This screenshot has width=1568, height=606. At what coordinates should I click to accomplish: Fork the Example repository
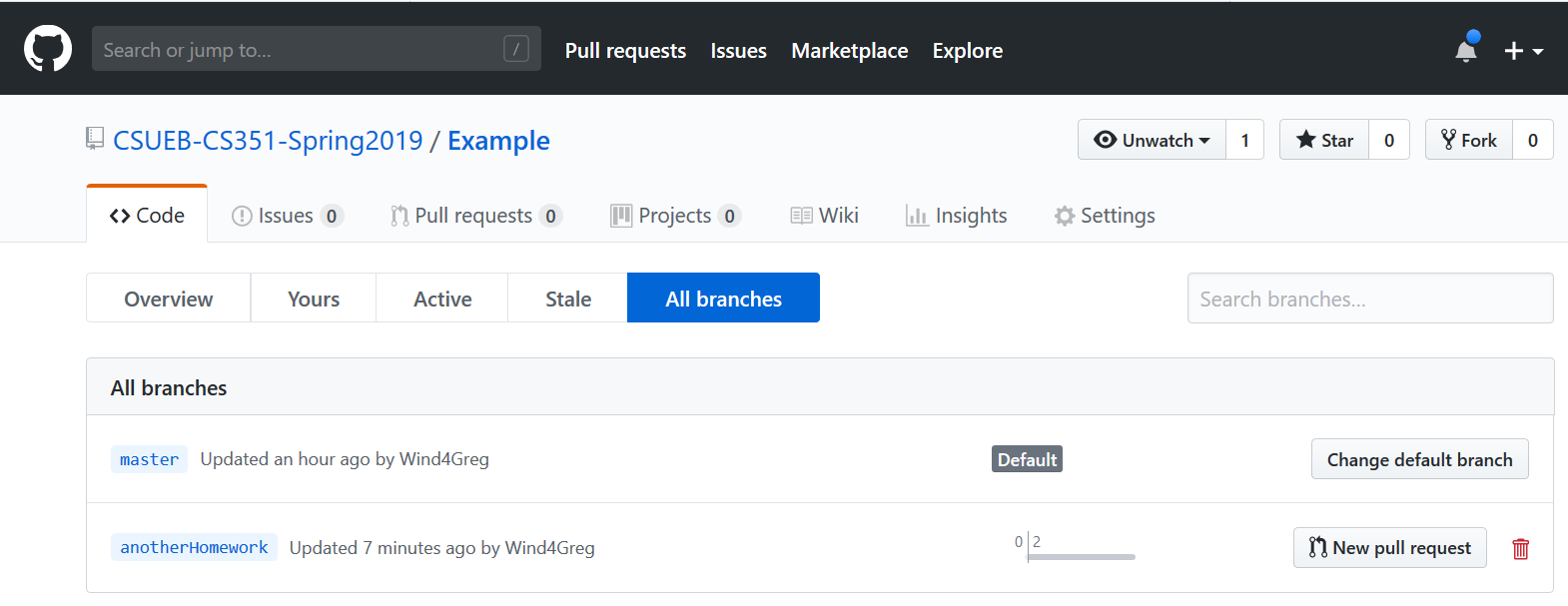click(1469, 140)
